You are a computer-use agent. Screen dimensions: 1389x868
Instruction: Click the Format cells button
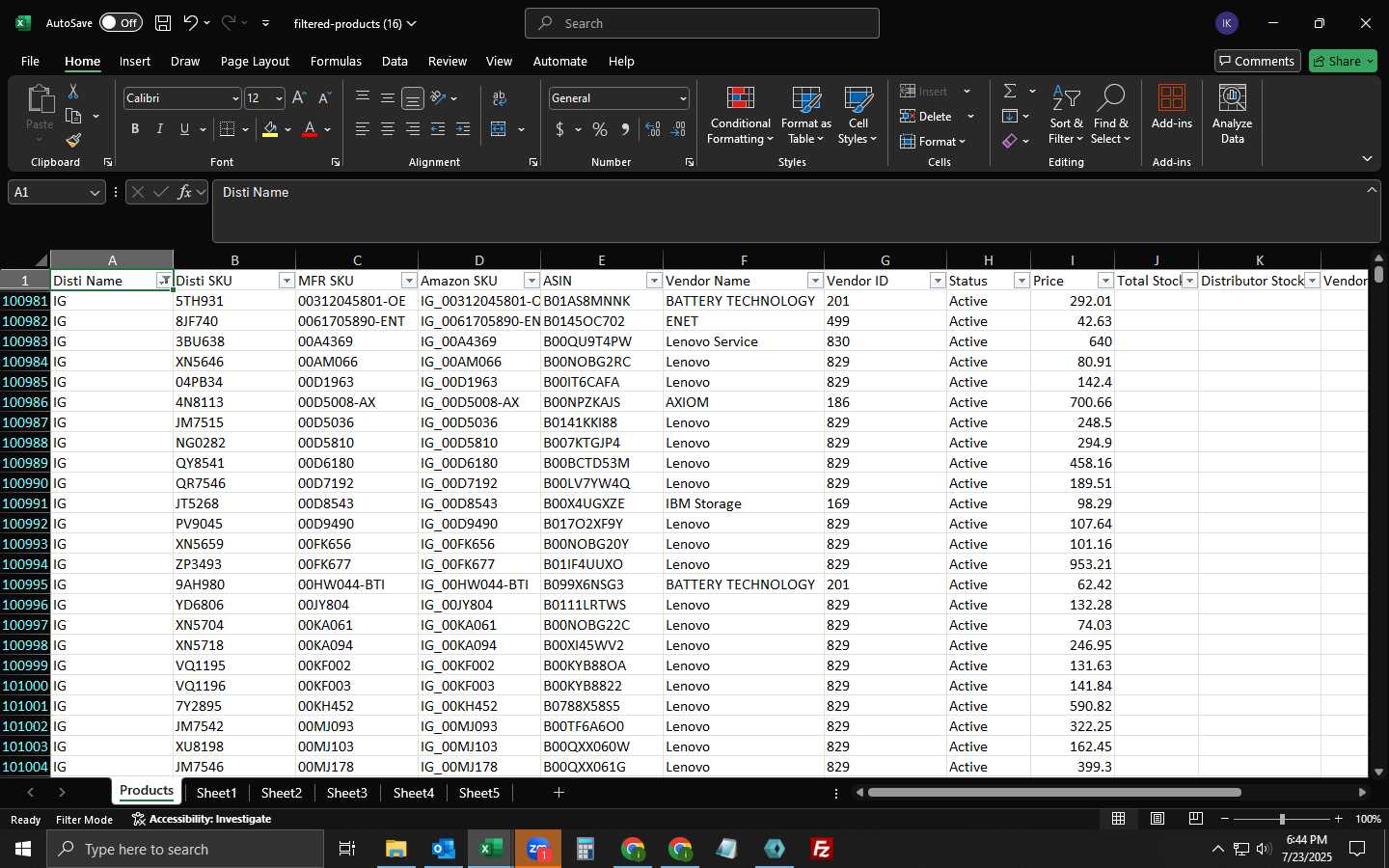932,141
